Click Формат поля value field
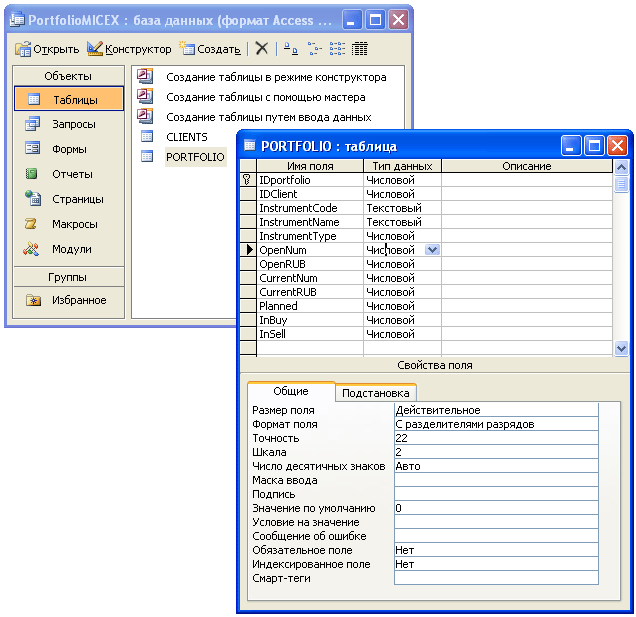Viewport: 636px width, 617px height. (496, 424)
